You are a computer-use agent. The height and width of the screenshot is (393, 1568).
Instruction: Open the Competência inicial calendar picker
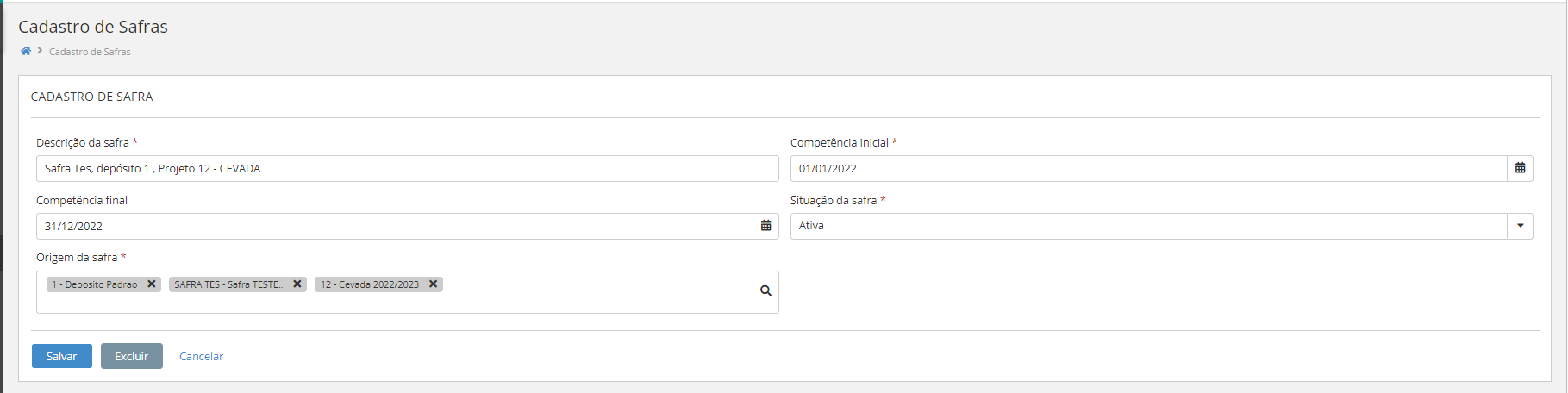(1520, 168)
